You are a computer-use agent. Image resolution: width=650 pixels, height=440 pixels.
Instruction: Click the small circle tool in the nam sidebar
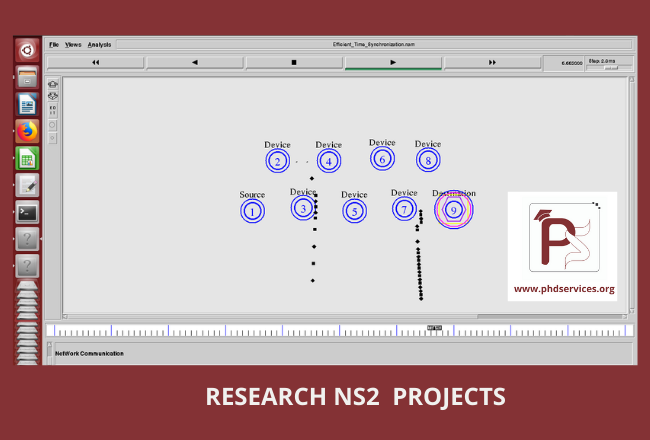[52, 138]
